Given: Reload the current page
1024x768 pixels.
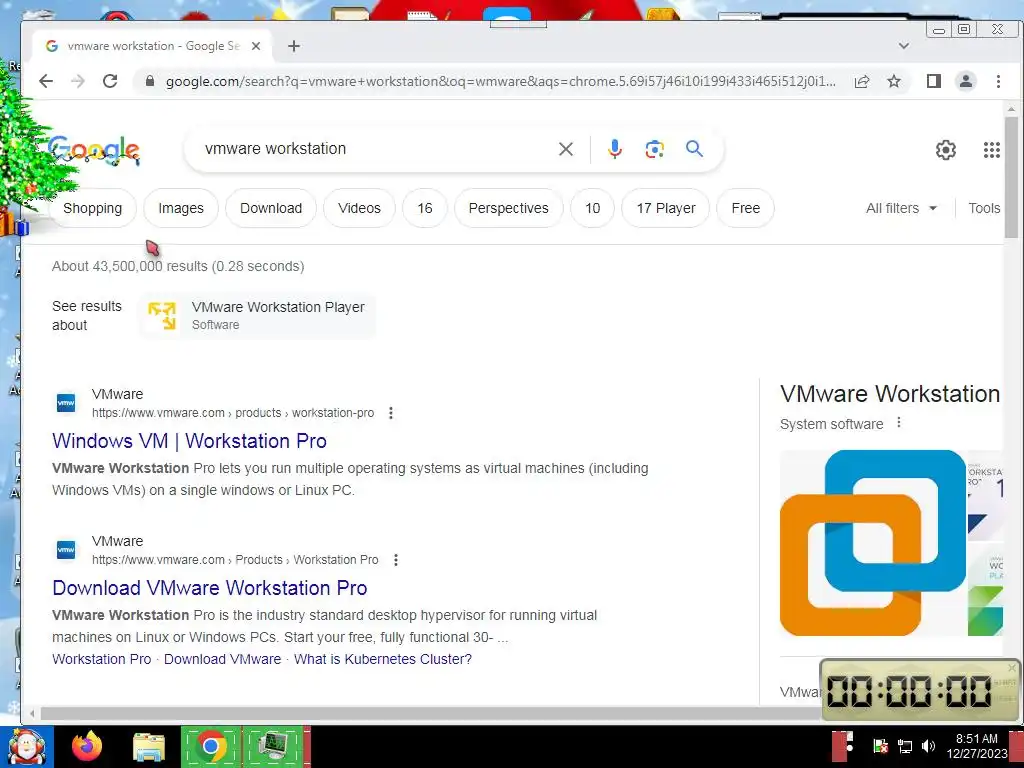Looking at the screenshot, I should (110, 81).
